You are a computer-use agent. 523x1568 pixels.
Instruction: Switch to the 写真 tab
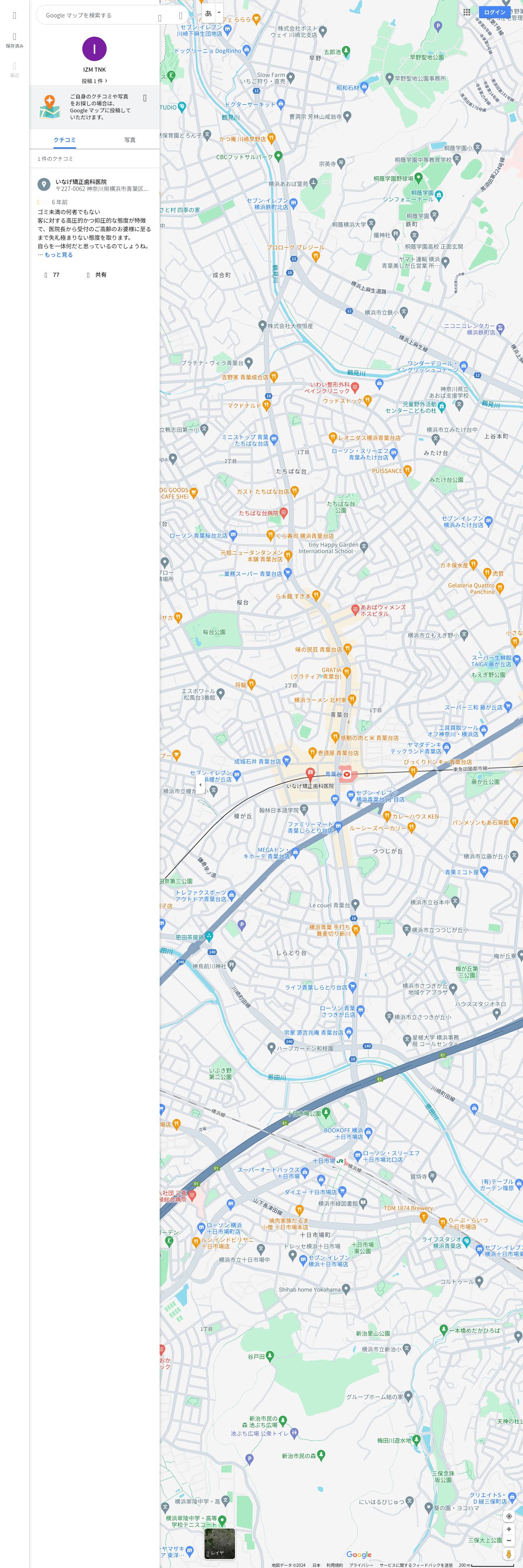coord(130,140)
